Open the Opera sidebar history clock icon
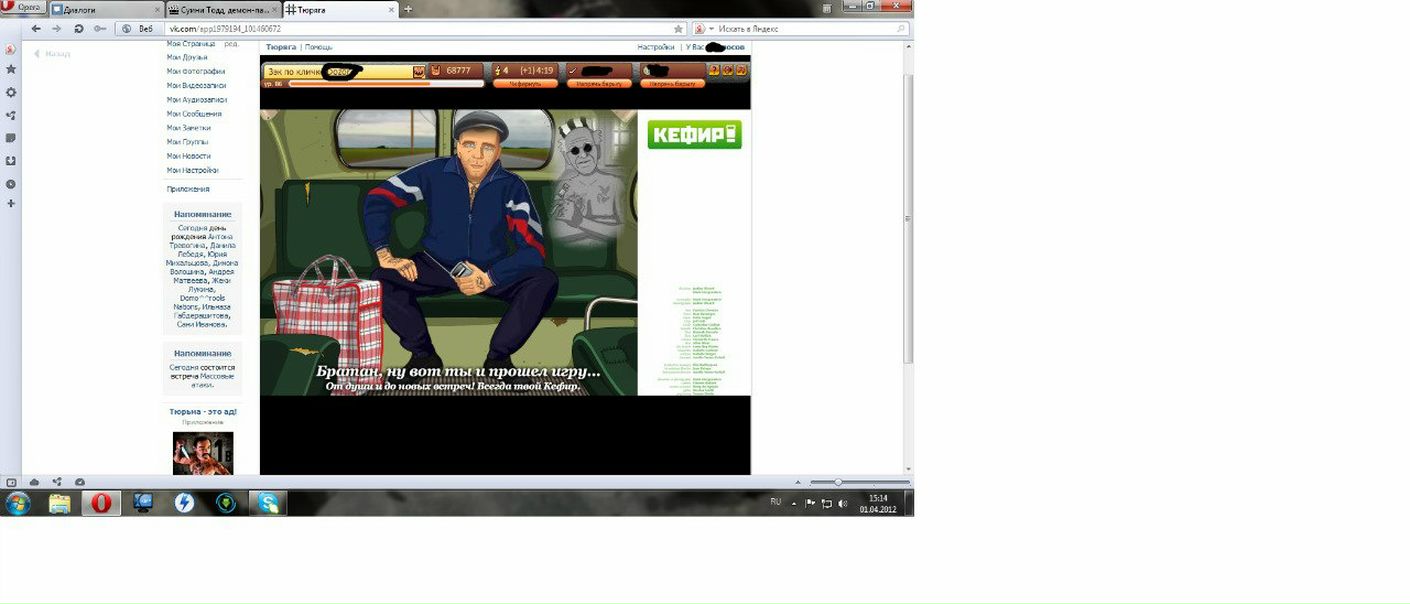This screenshot has width=1410, height=604. 11,184
